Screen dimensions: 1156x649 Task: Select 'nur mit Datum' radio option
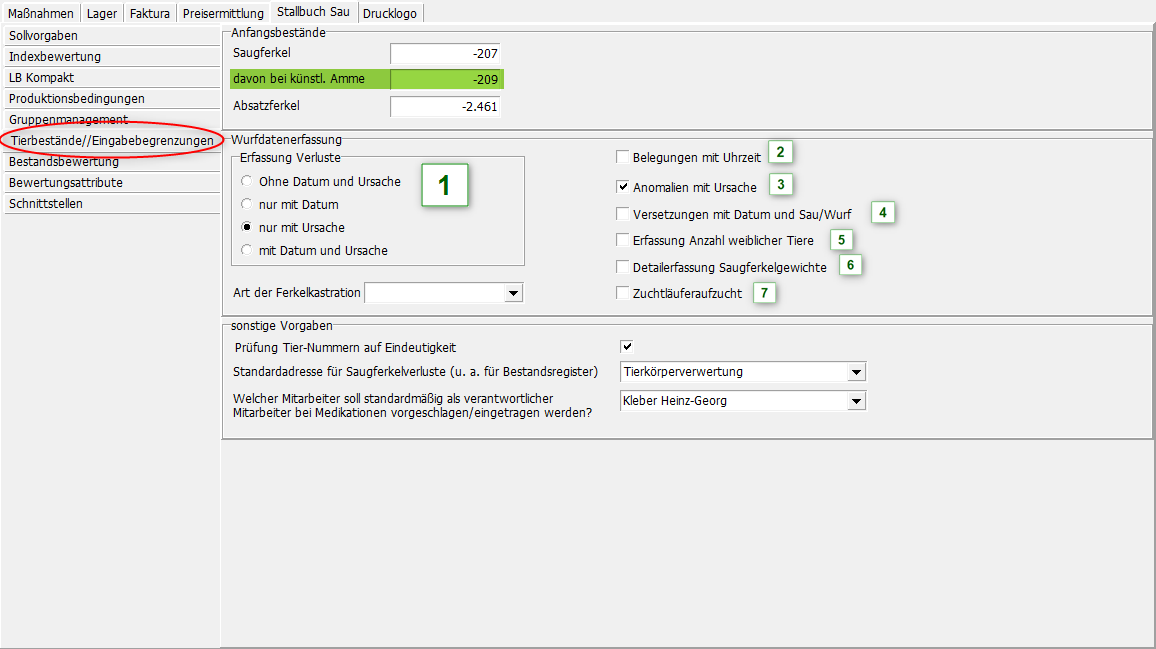pyautogui.click(x=247, y=204)
